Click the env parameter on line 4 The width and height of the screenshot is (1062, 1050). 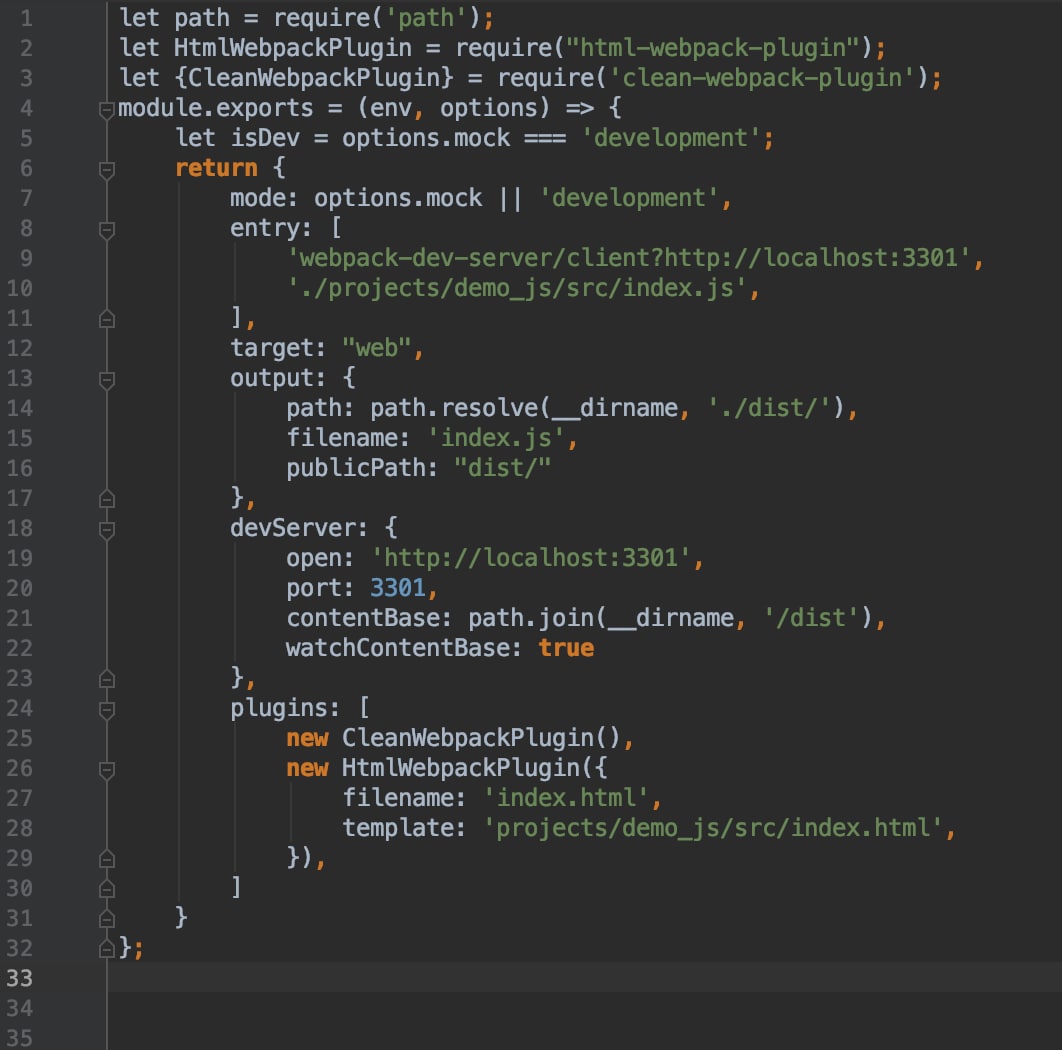point(391,108)
